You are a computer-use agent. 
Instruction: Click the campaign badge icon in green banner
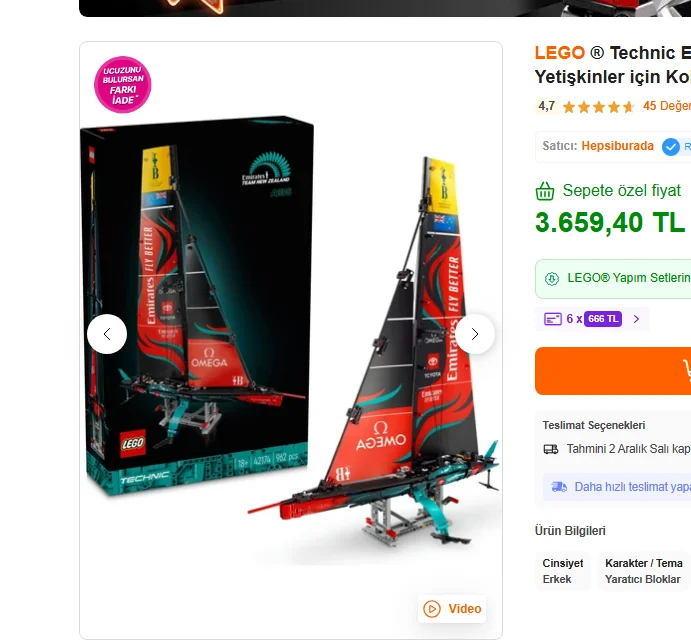(552, 278)
